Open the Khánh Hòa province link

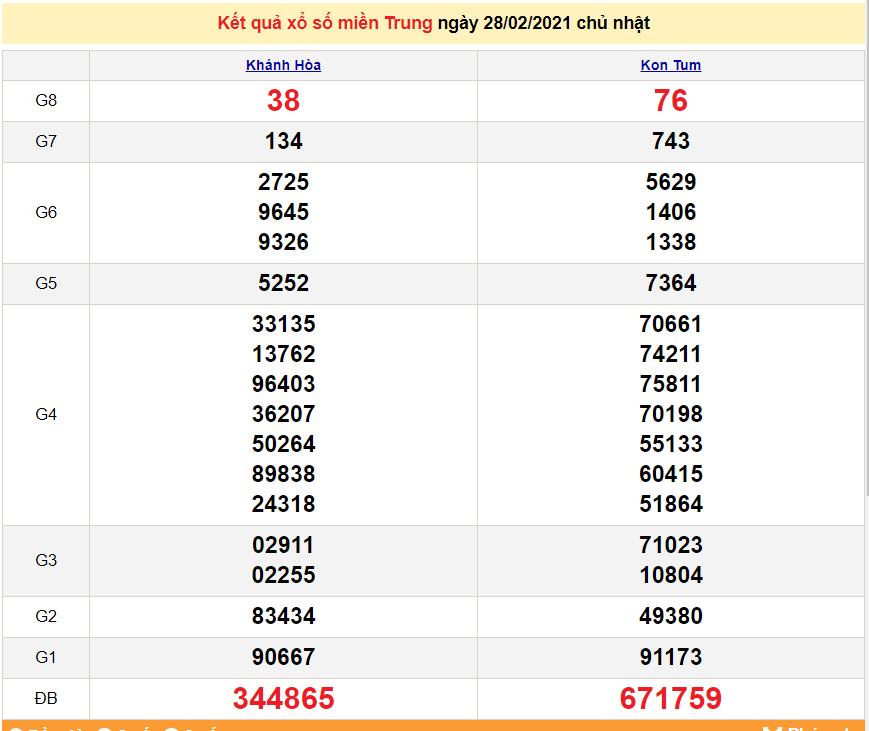[283, 65]
